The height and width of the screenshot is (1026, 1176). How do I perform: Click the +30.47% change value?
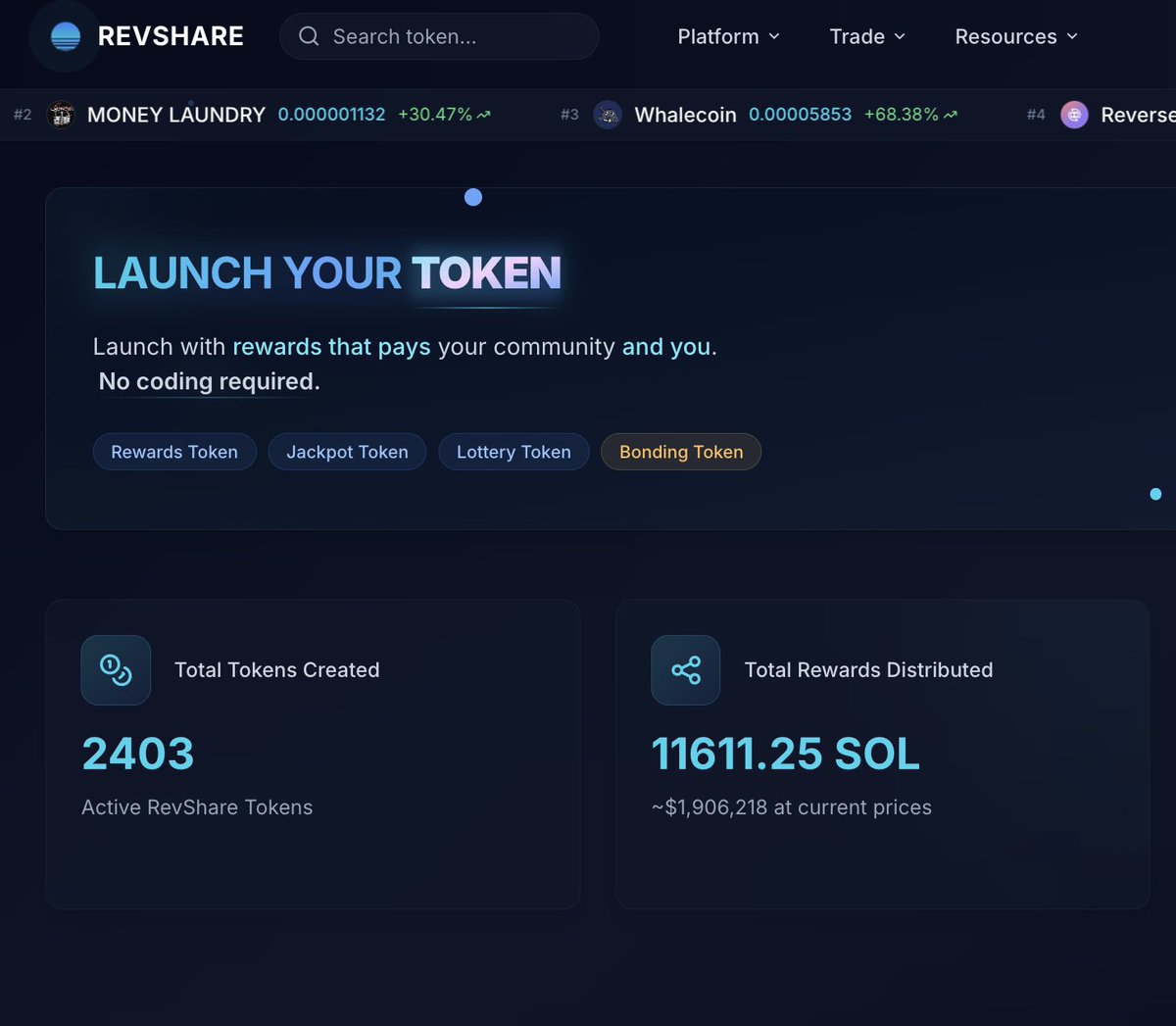(x=435, y=115)
